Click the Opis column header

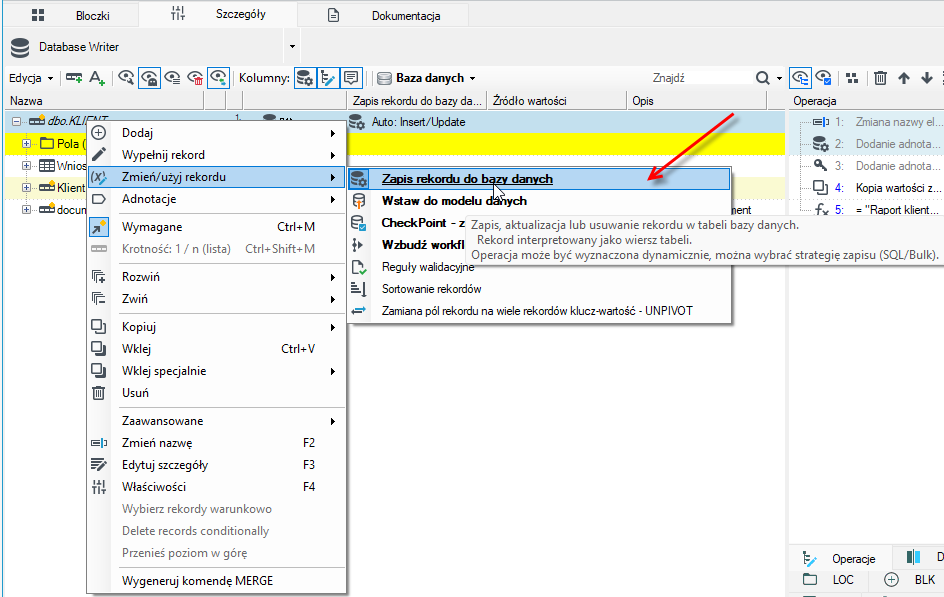click(697, 101)
